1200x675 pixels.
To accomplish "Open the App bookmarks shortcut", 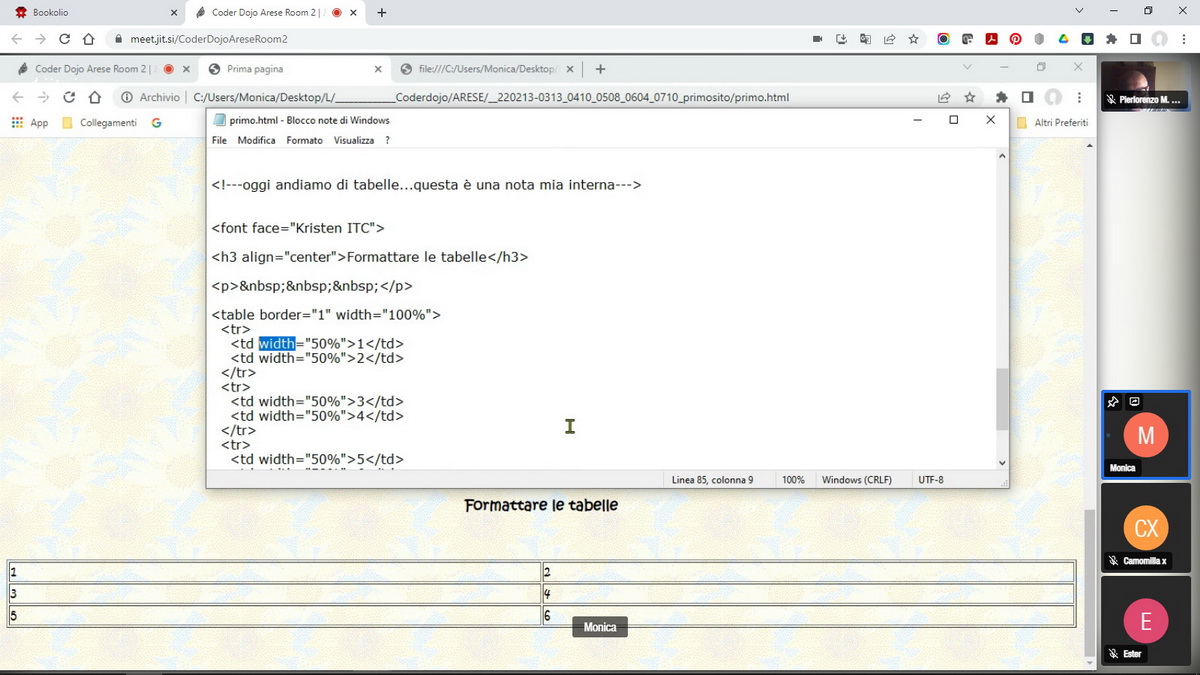I will point(30,122).
